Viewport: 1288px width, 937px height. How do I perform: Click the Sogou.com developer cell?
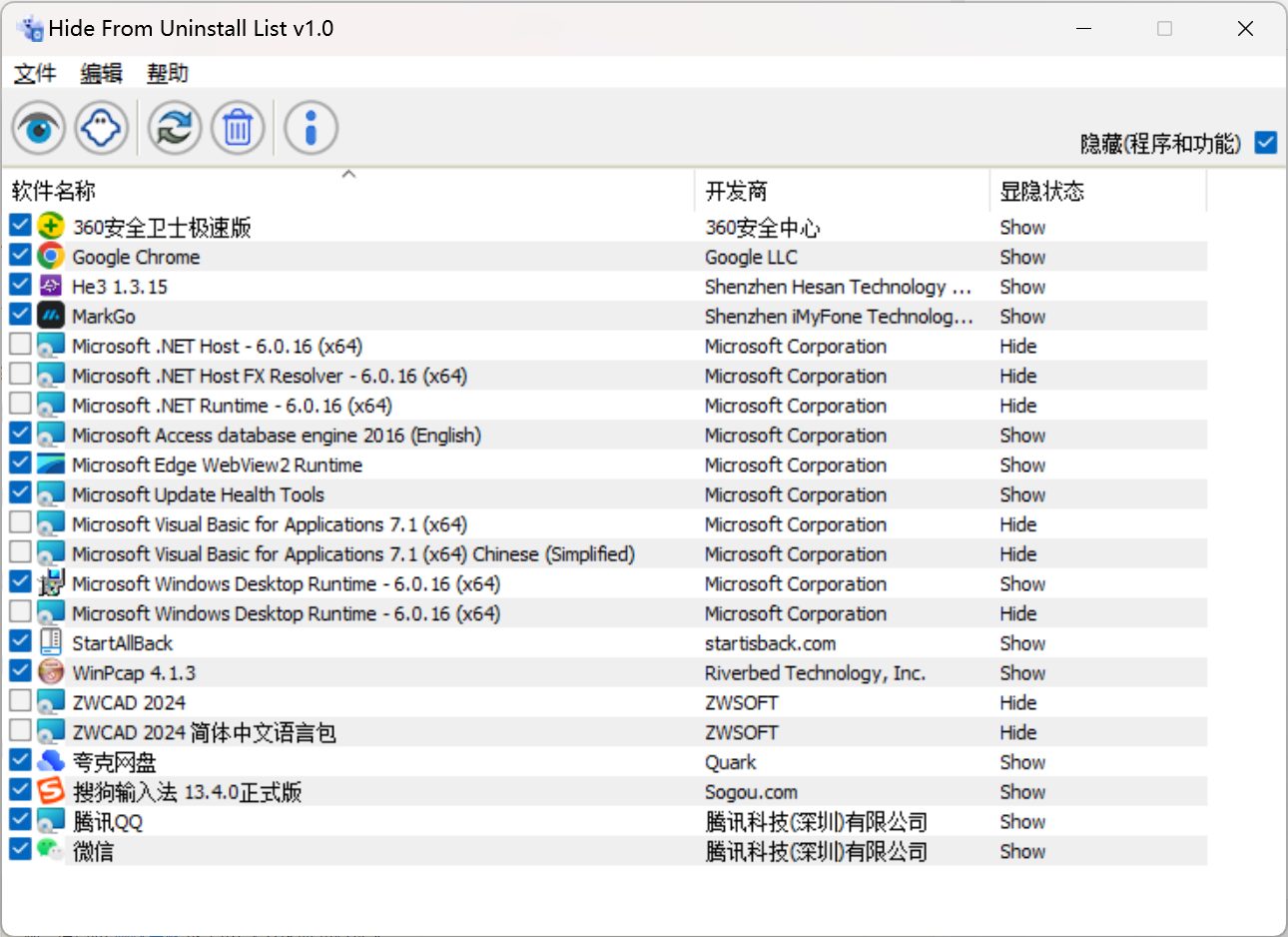click(x=751, y=792)
